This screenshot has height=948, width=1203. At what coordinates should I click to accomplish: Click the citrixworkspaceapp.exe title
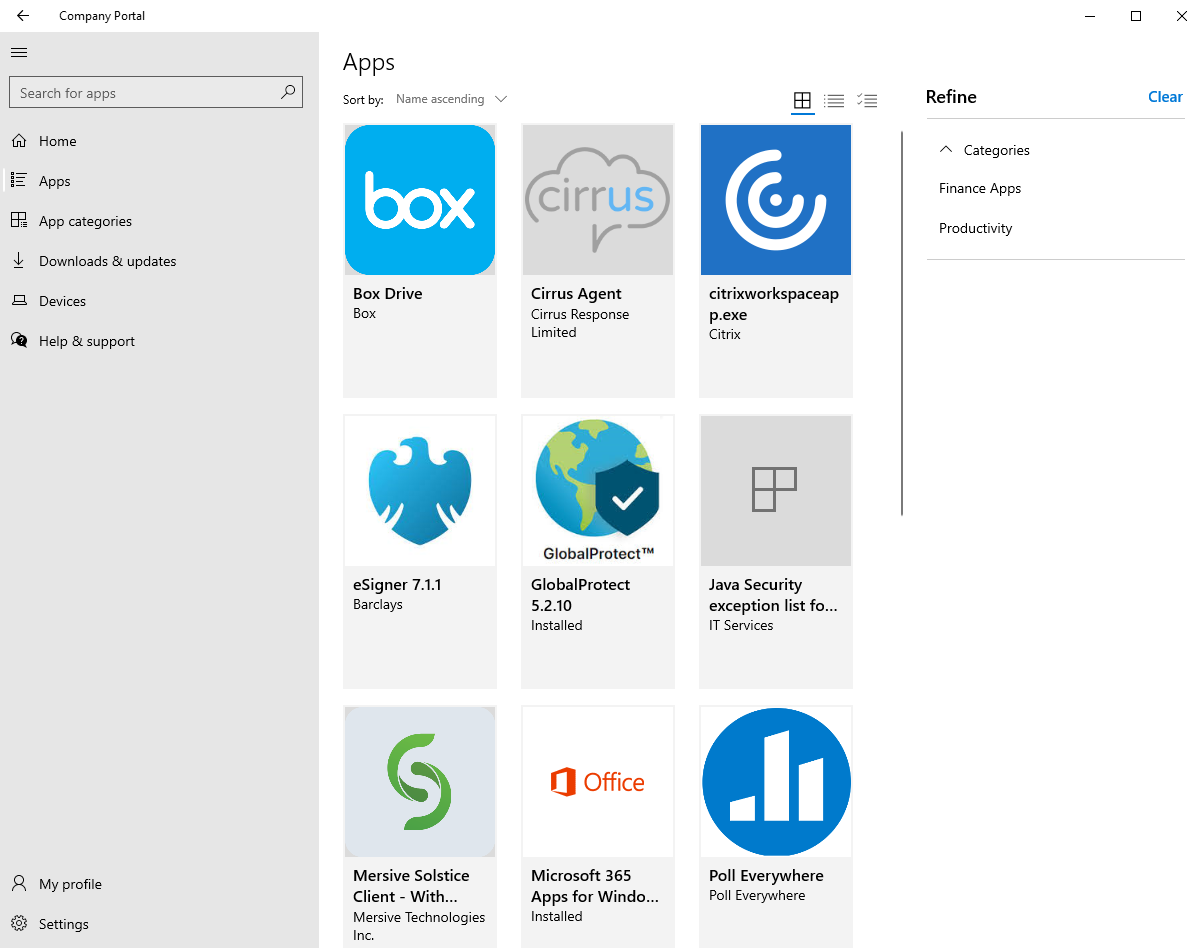(x=774, y=304)
